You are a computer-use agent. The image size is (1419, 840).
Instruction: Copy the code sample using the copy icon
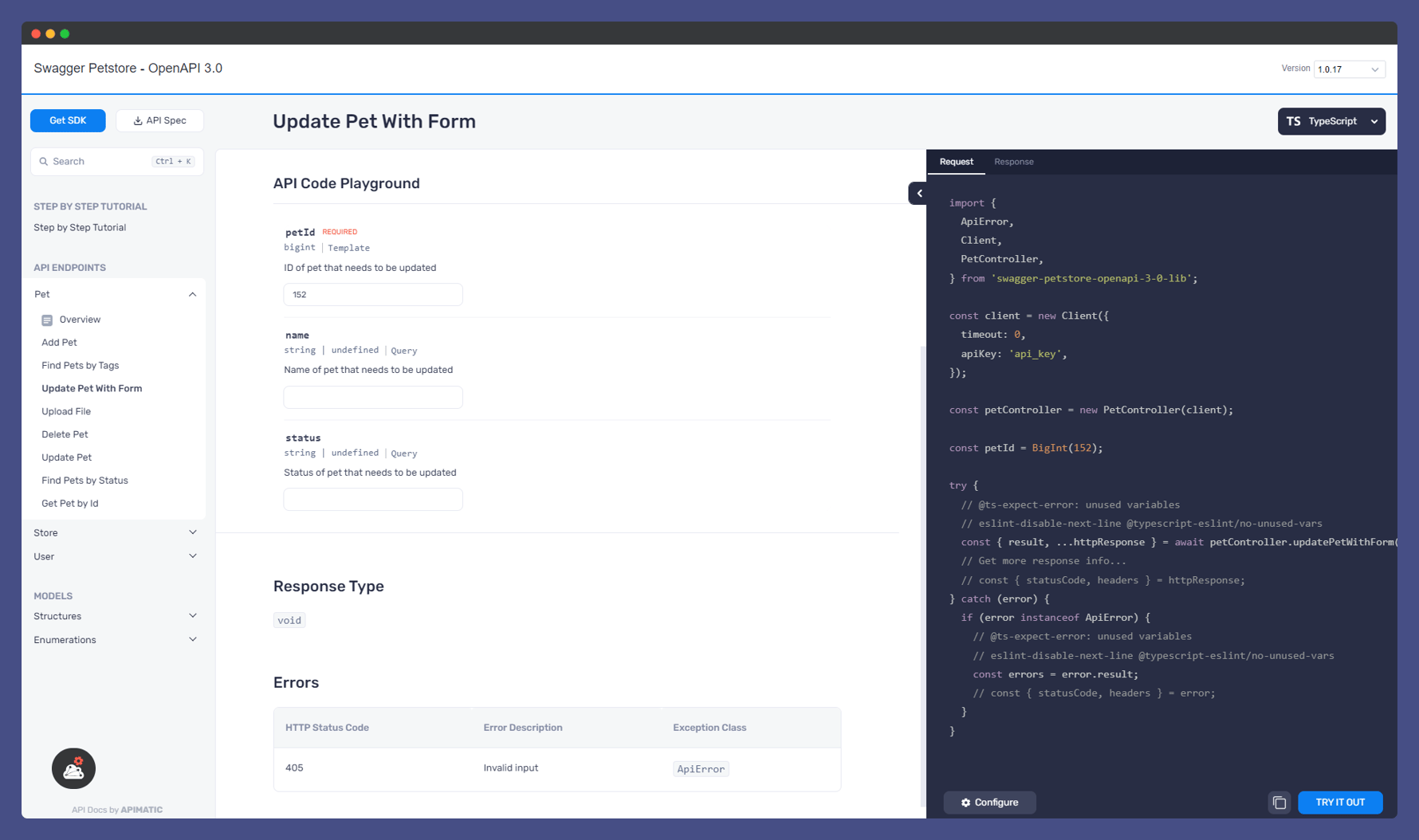(x=1279, y=803)
